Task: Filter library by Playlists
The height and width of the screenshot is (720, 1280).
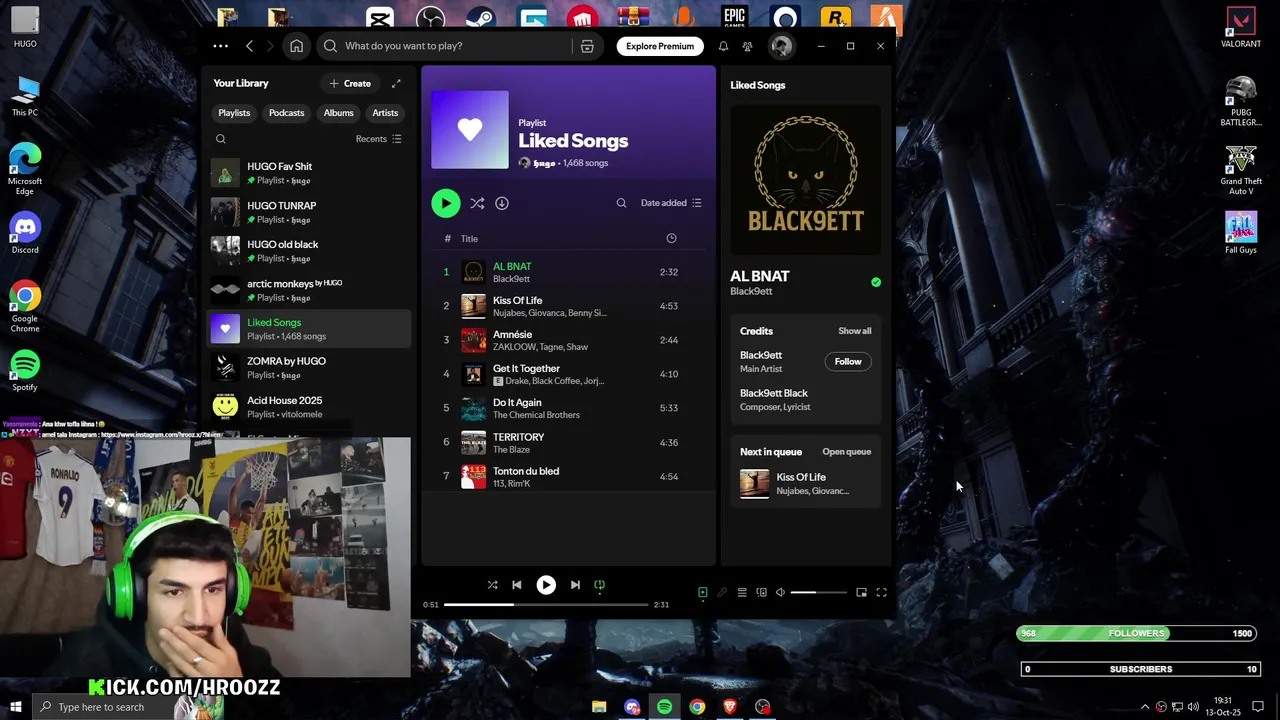Action: pos(234,113)
